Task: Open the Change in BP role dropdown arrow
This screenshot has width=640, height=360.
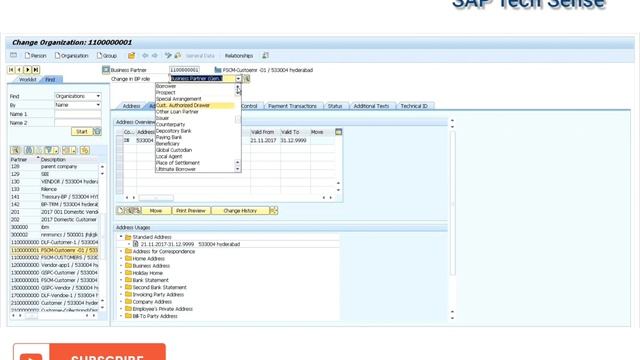Action: [x=238, y=78]
